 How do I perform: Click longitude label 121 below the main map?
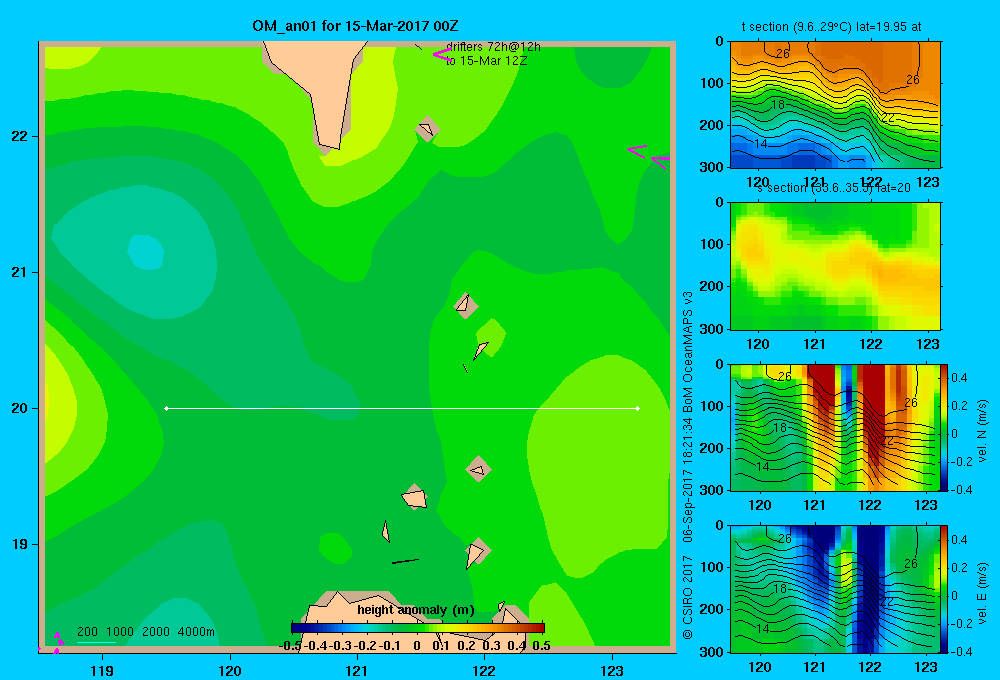click(x=357, y=670)
